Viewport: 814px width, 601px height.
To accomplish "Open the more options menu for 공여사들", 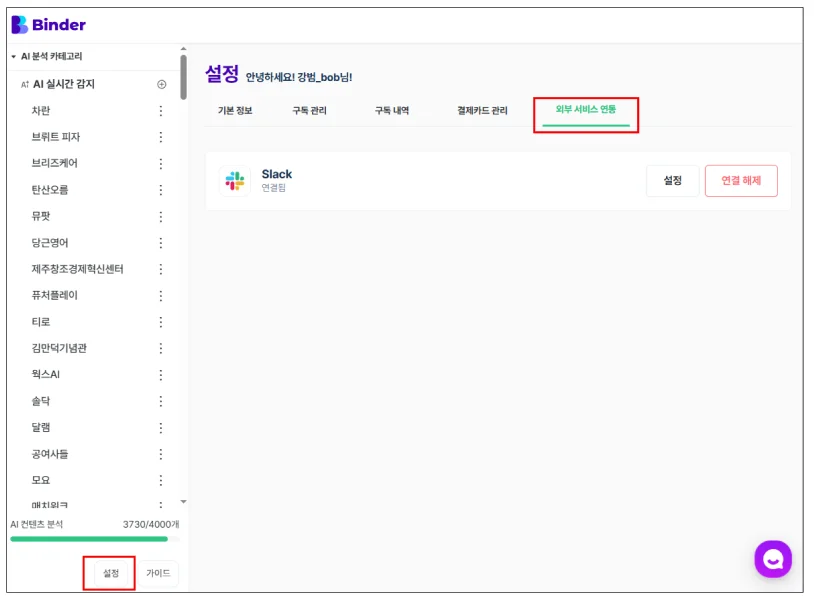I will coord(161,454).
